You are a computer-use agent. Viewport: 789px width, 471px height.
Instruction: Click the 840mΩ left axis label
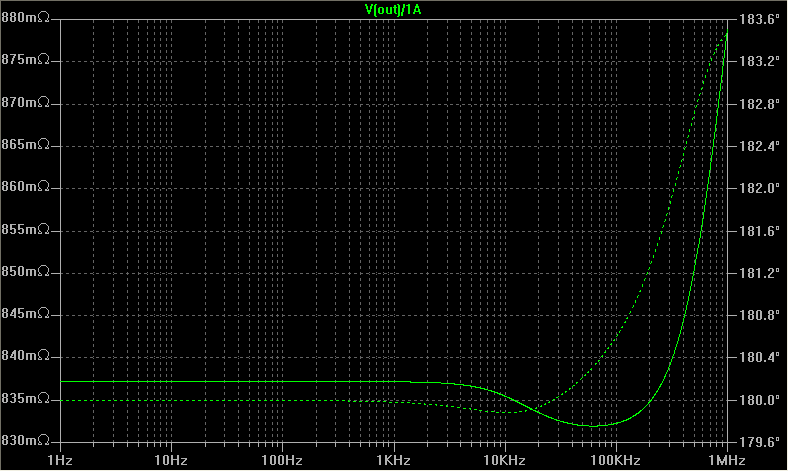25,356
